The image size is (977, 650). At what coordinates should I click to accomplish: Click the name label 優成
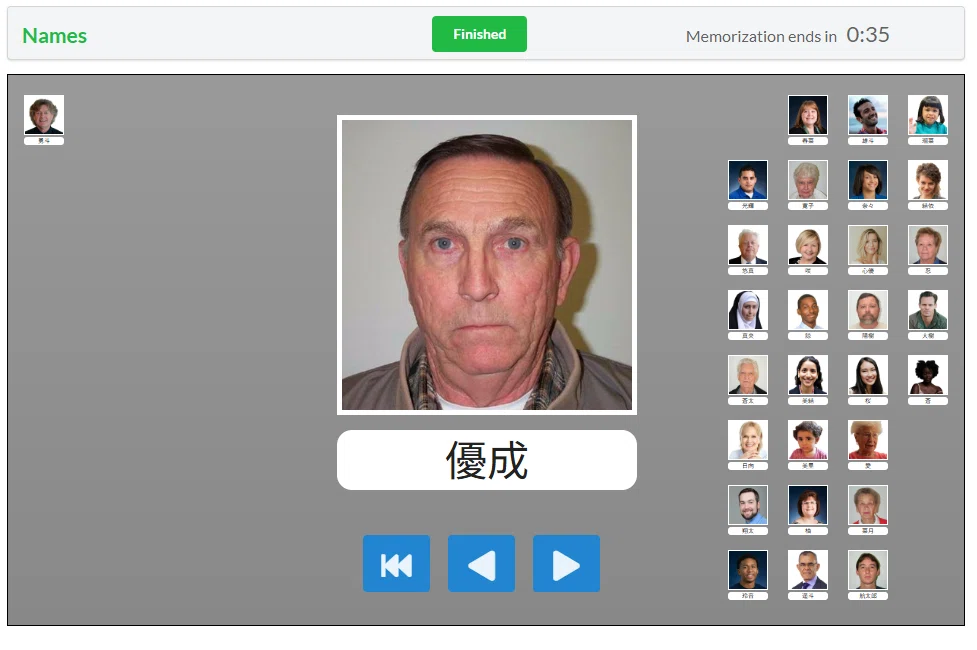click(487, 460)
